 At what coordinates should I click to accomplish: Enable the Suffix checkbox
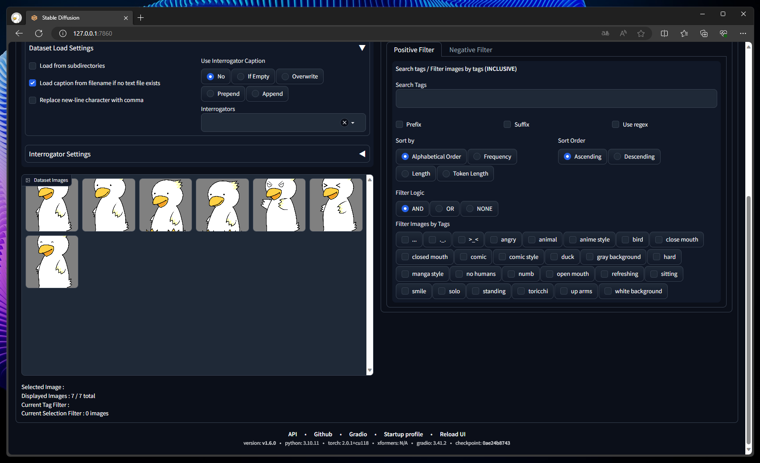point(507,125)
